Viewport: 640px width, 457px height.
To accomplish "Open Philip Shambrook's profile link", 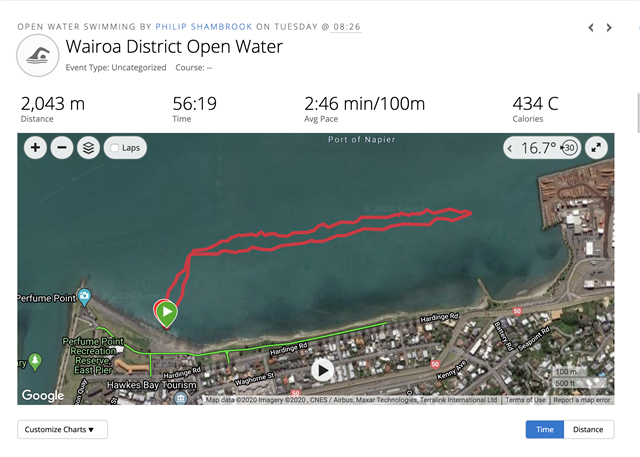I will pos(204,27).
